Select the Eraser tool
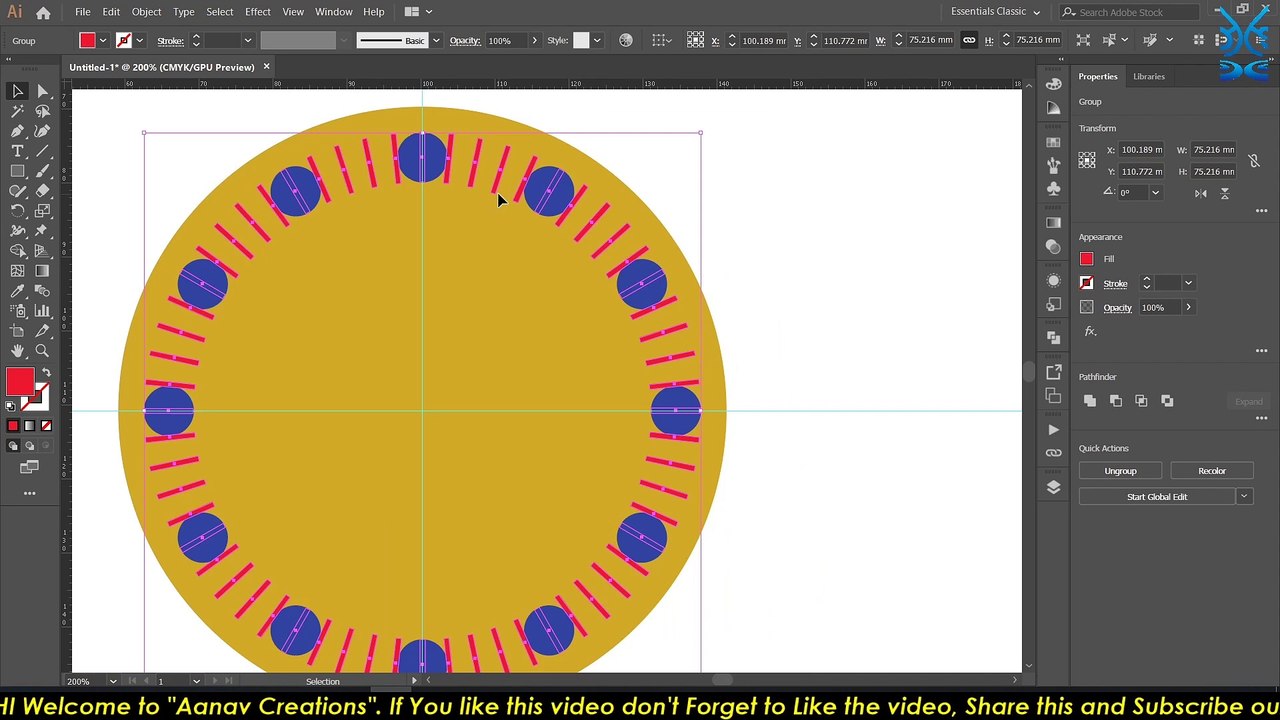This screenshot has height=720, width=1280. pos(42,191)
